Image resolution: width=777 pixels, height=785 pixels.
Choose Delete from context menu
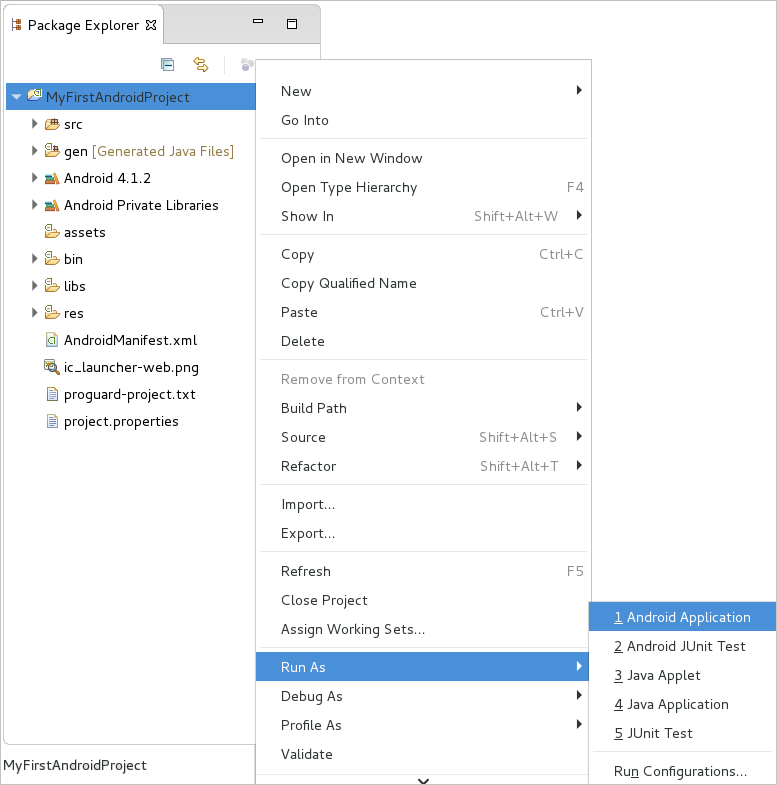pyautogui.click(x=423, y=341)
